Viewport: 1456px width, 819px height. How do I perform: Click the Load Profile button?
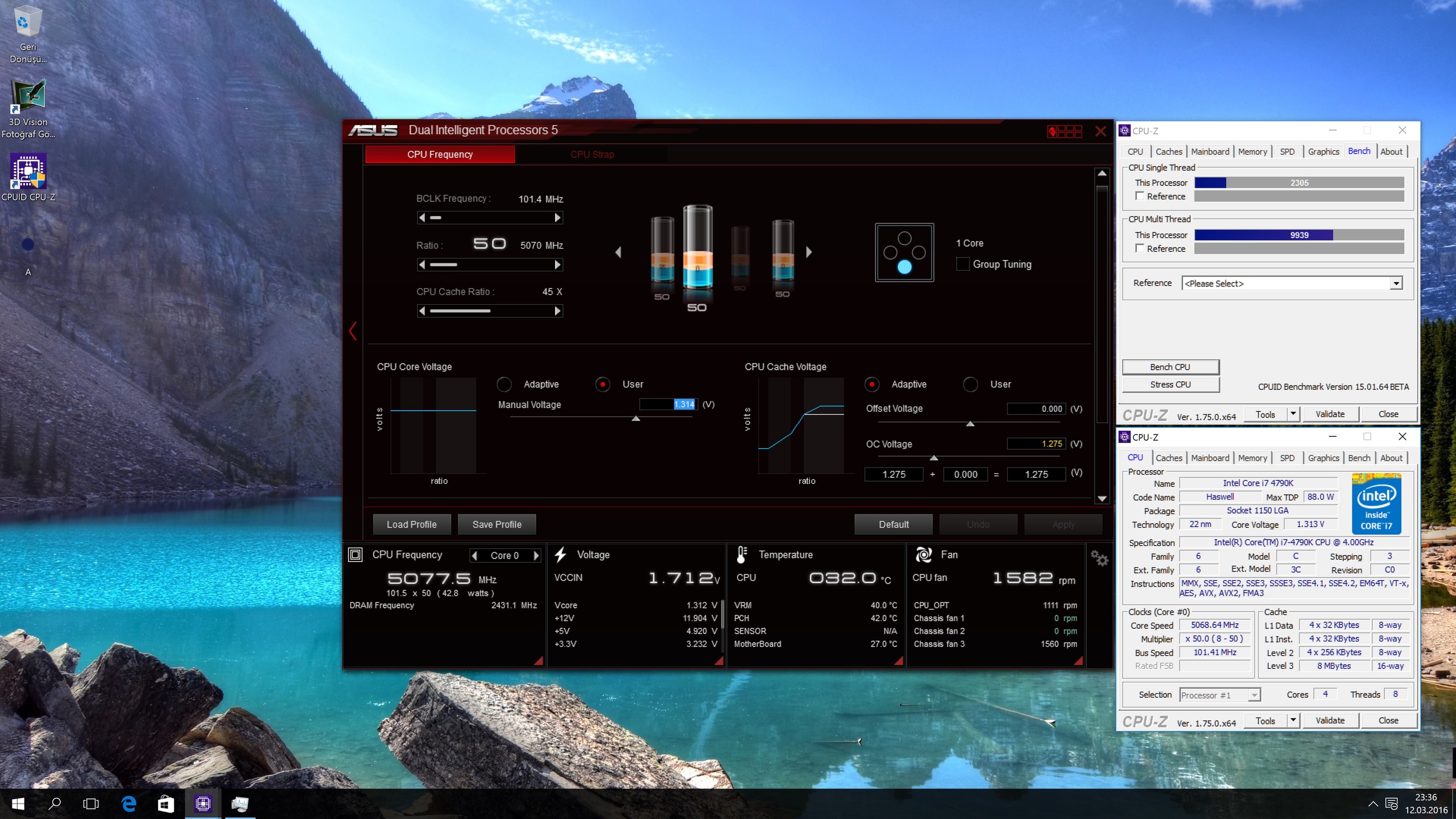[x=412, y=524]
